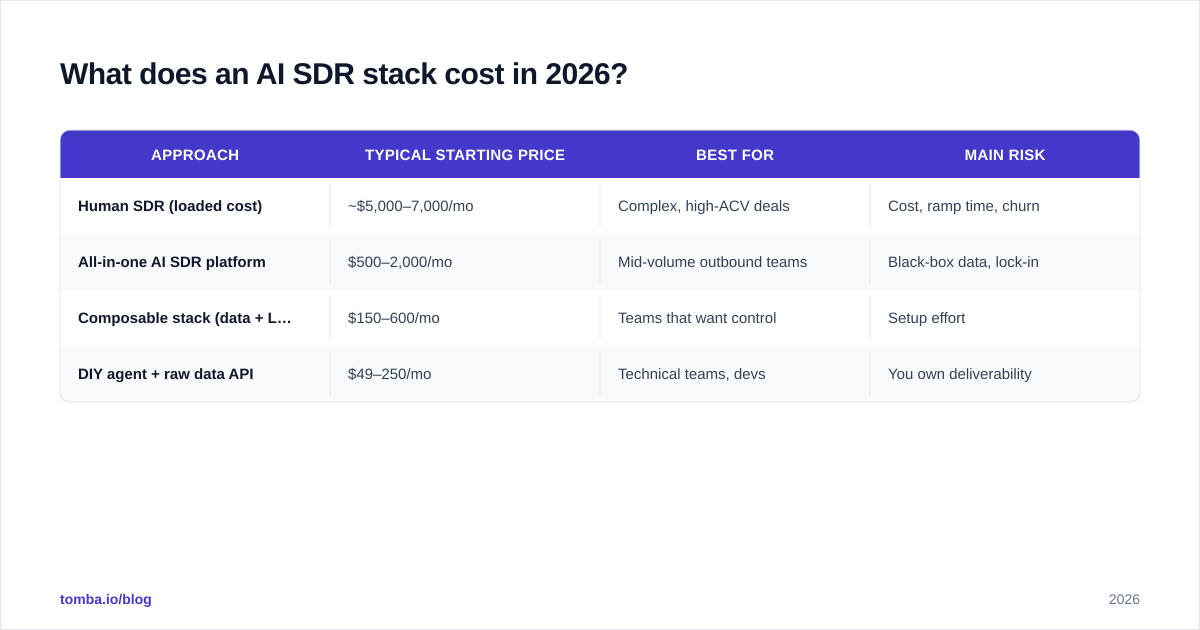This screenshot has height=630, width=1200.
Task: Select the "$150–600/mo" price cell
Action: click(465, 318)
